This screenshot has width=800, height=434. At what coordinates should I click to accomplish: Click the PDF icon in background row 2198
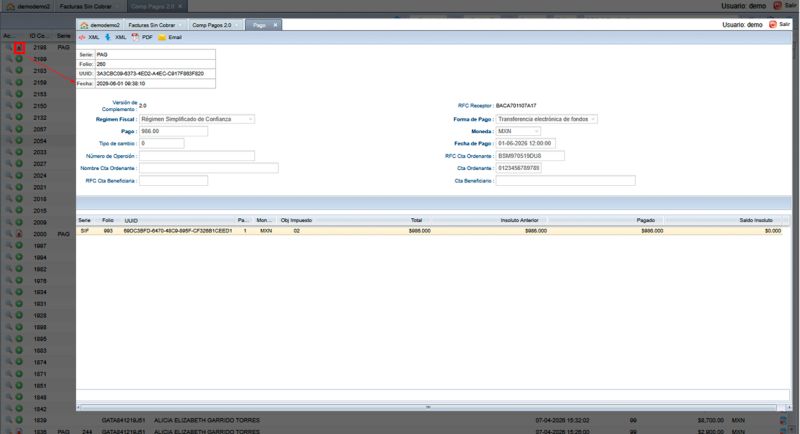19,47
